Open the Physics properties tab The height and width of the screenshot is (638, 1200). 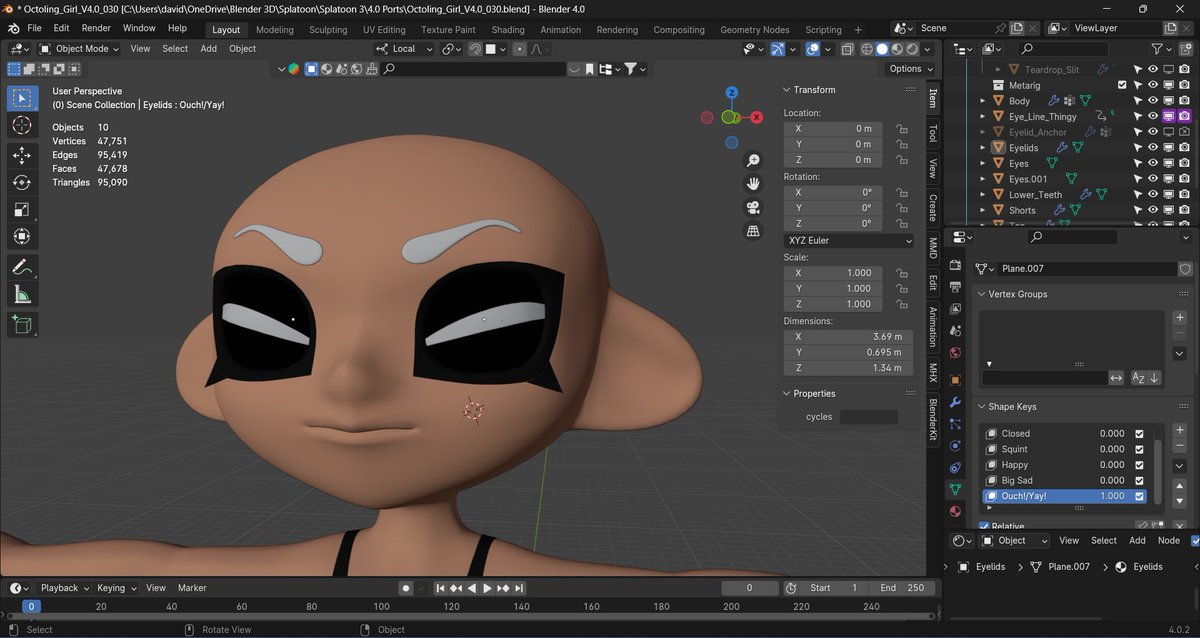[955, 445]
